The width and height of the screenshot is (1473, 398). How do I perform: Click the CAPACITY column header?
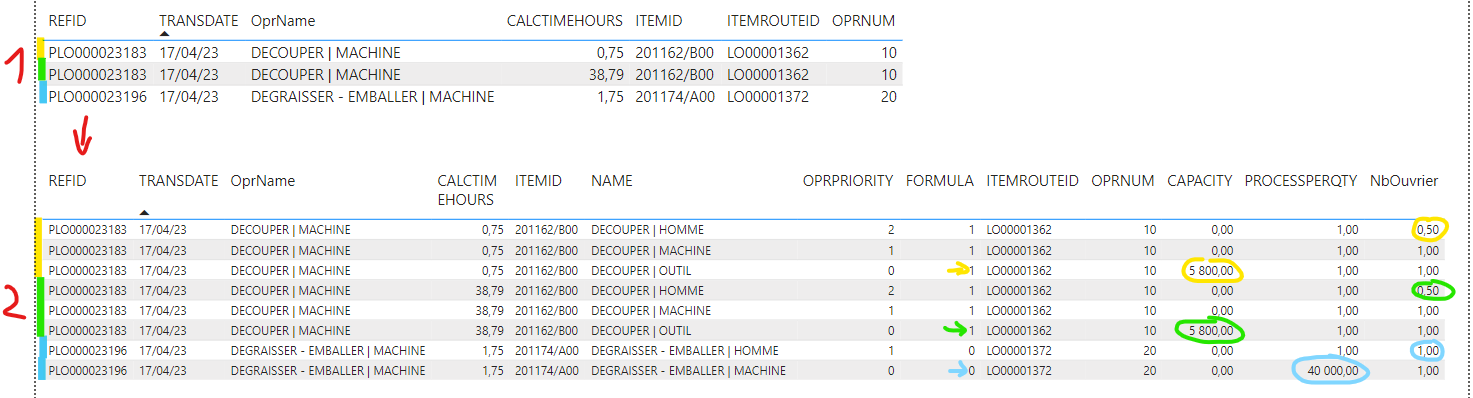pyautogui.click(x=1199, y=181)
